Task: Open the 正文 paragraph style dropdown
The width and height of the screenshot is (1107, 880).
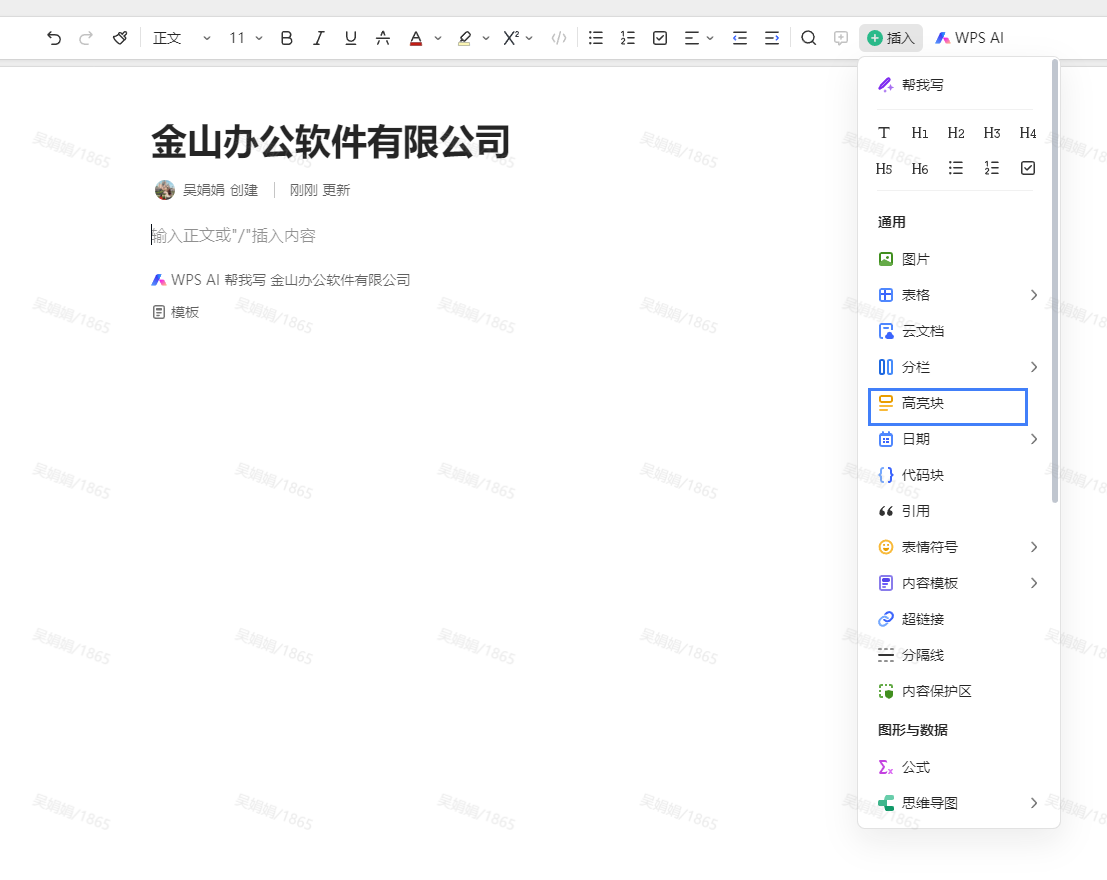Action: [x=181, y=38]
